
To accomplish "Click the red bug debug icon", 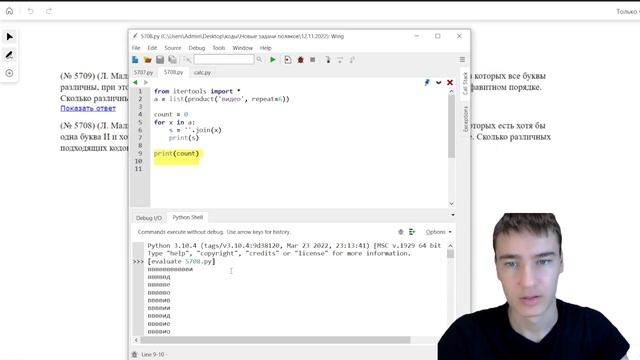I will click(300, 60).
